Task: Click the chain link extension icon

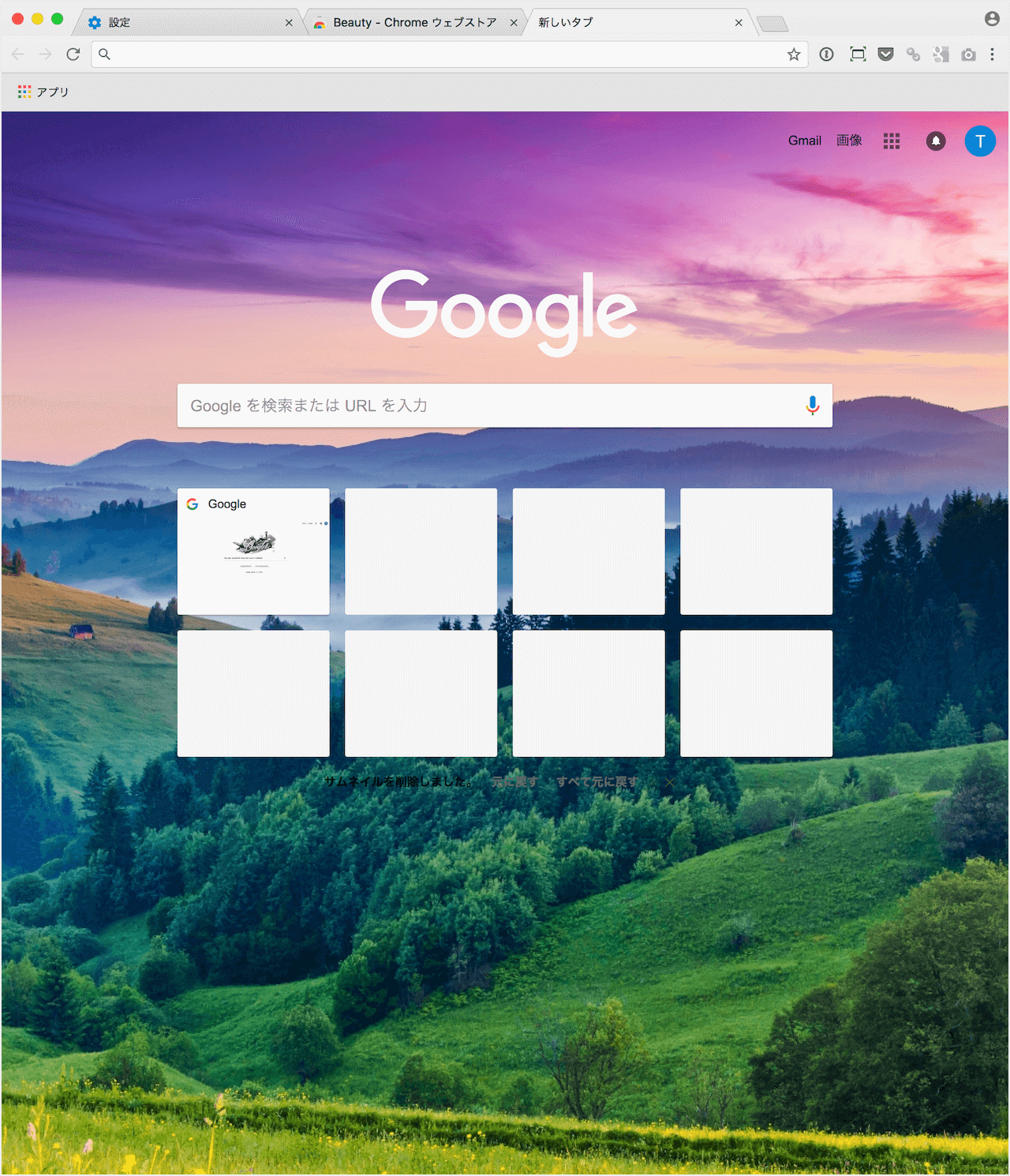Action: click(x=914, y=54)
